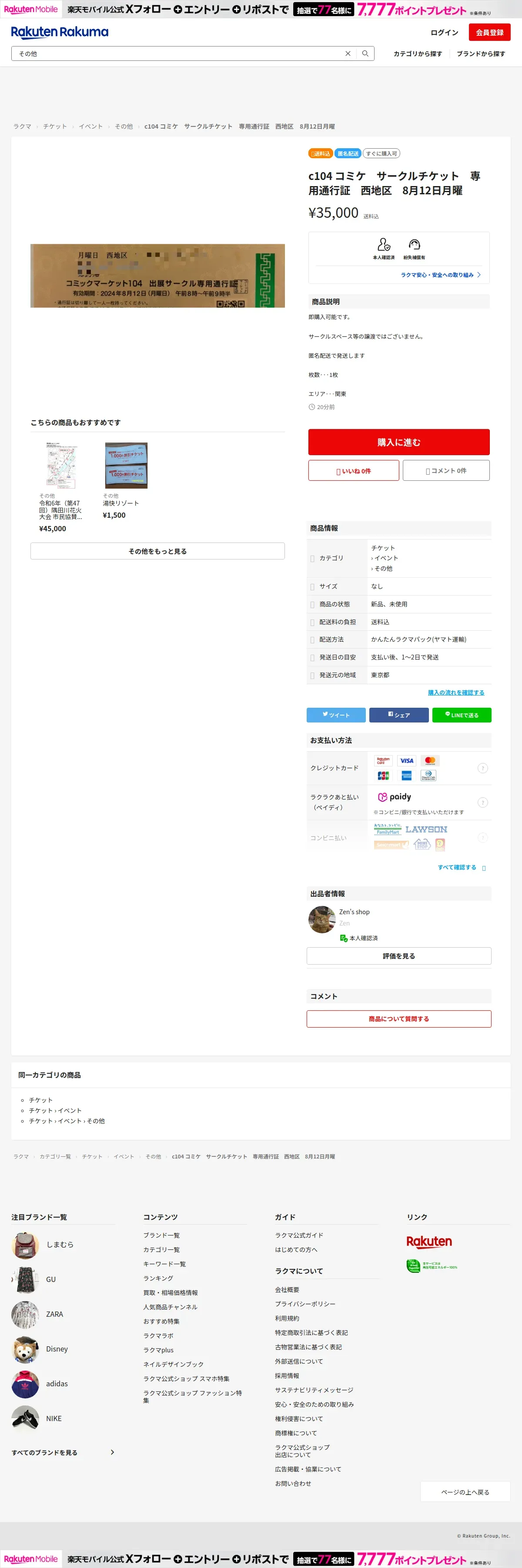Click the Zen's shop seller name
Viewport: 522px width, 1568px height.
[355, 912]
